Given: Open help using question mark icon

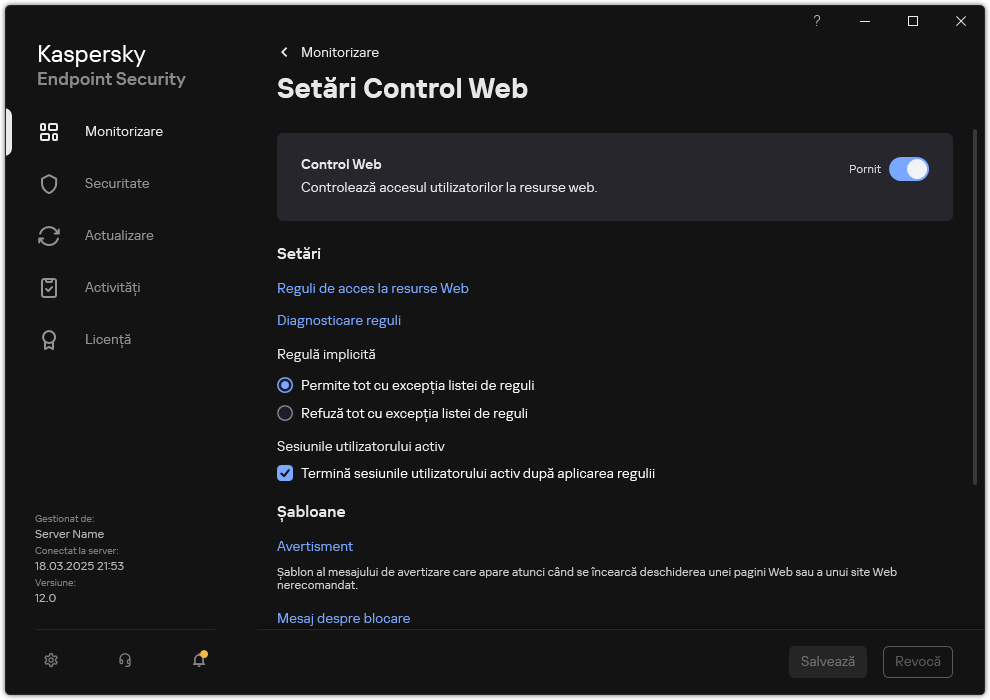Looking at the screenshot, I should [x=816, y=20].
